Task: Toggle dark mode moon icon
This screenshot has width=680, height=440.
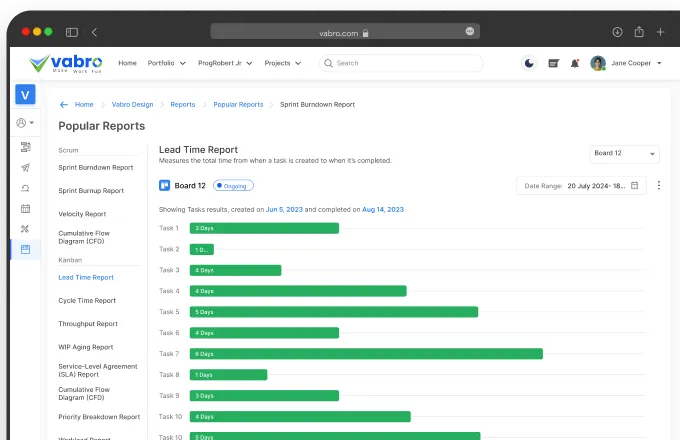Action: [529, 63]
